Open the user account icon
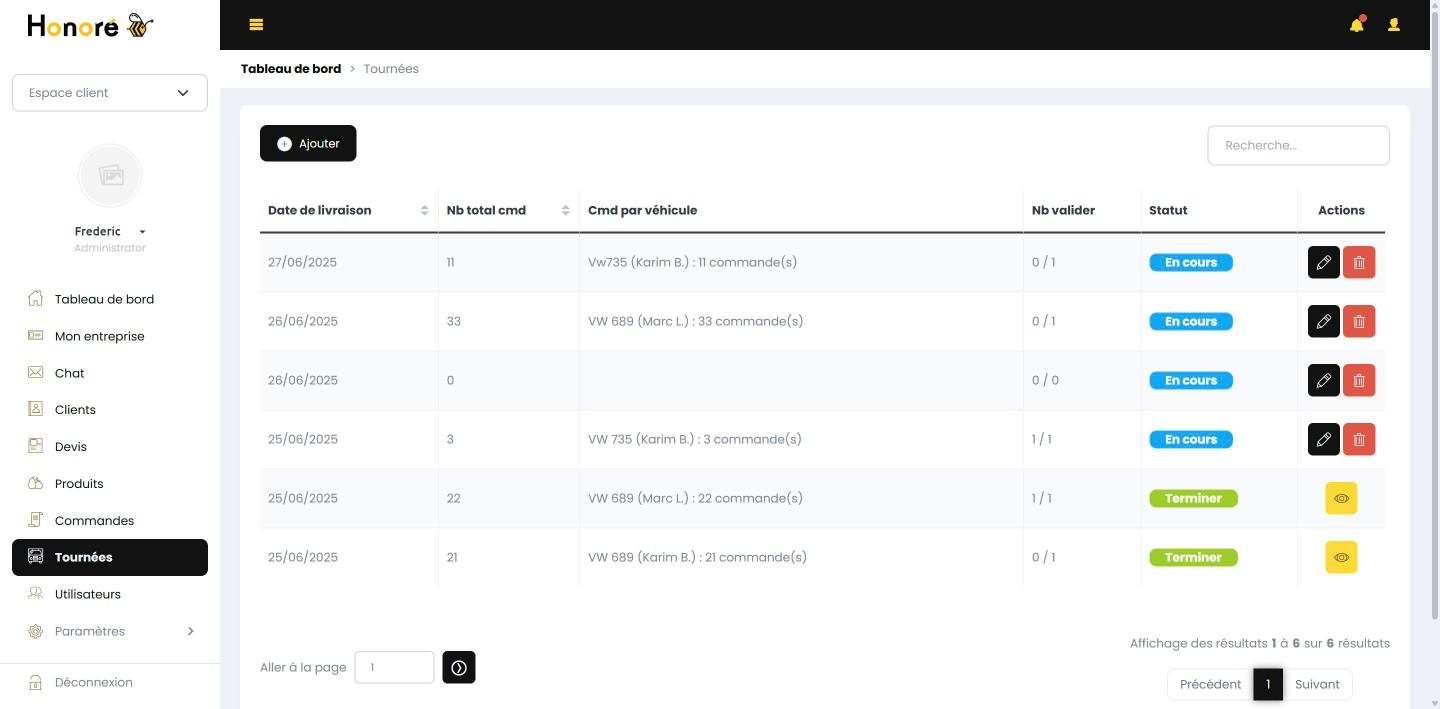The width and height of the screenshot is (1440, 709). [x=1394, y=25]
